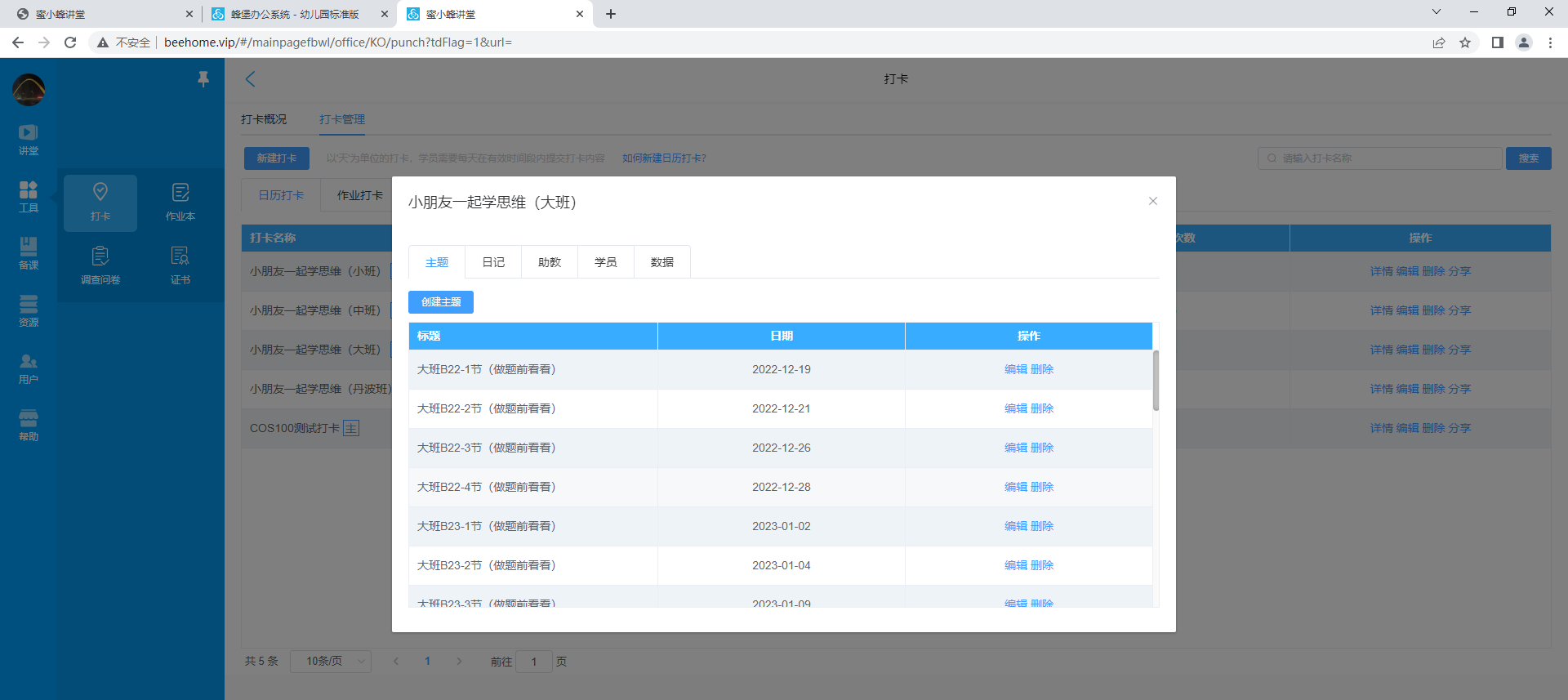Switch to the 日记 tab
This screenshot has width=1568, height=700.
point(493,262)
